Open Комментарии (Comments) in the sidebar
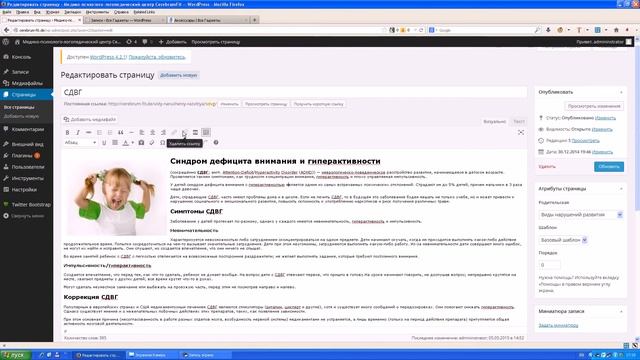This screenshot has height=360, width=640. tap(27, 129)
